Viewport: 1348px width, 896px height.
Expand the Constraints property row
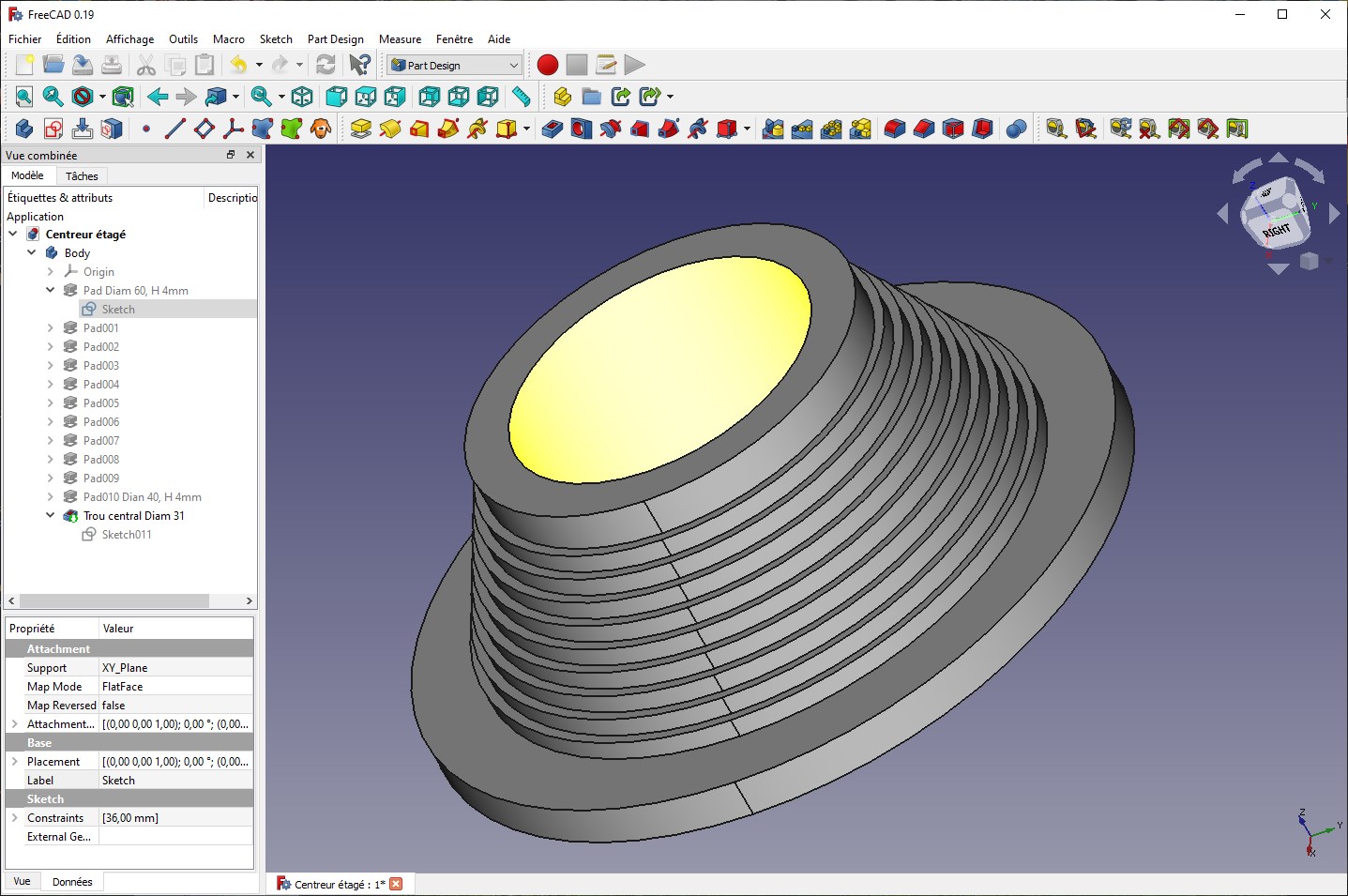pyautogui.click(x=15, y=817)
